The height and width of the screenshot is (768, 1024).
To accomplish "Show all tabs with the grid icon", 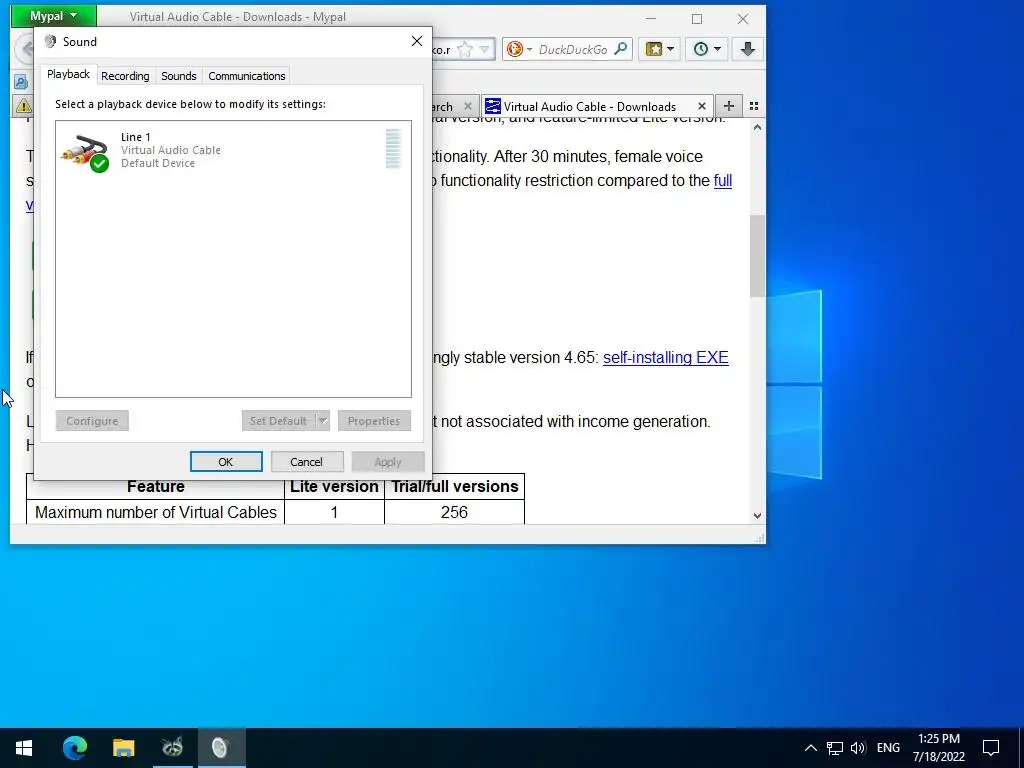I will tap(754, 106).
